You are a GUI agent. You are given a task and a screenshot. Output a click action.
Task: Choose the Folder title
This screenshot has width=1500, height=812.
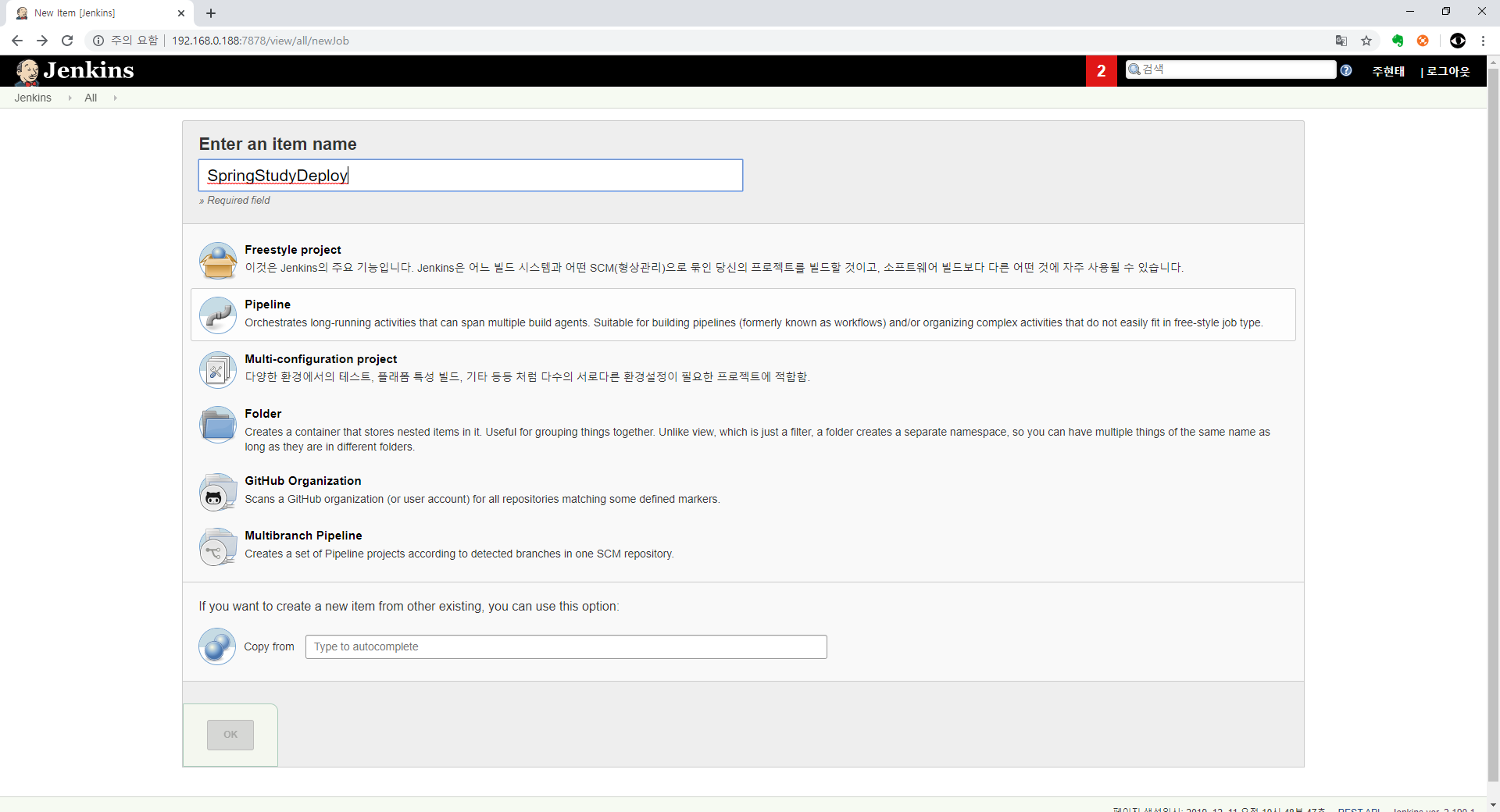click(x=262, y=414)
